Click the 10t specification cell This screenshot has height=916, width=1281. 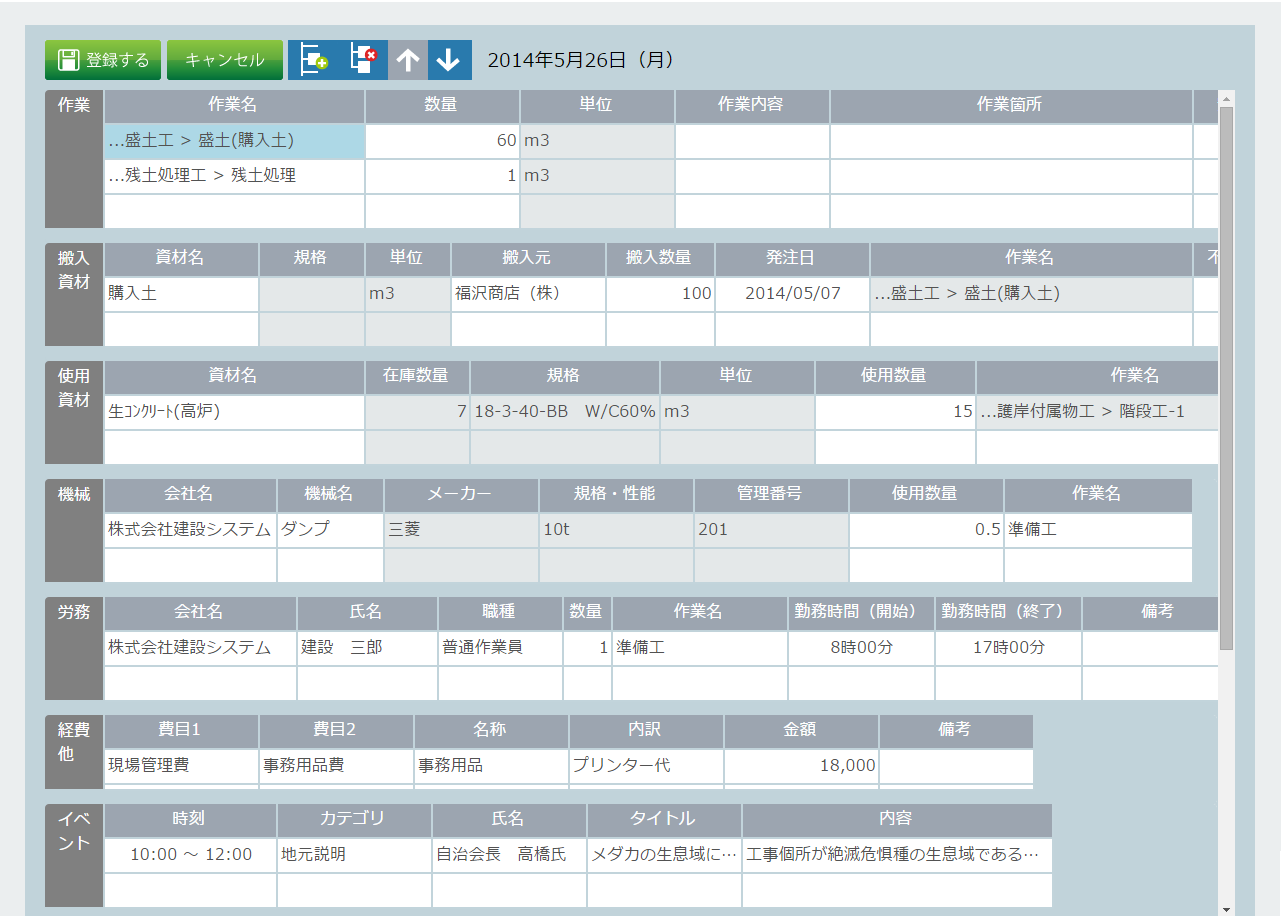[616, 530]
